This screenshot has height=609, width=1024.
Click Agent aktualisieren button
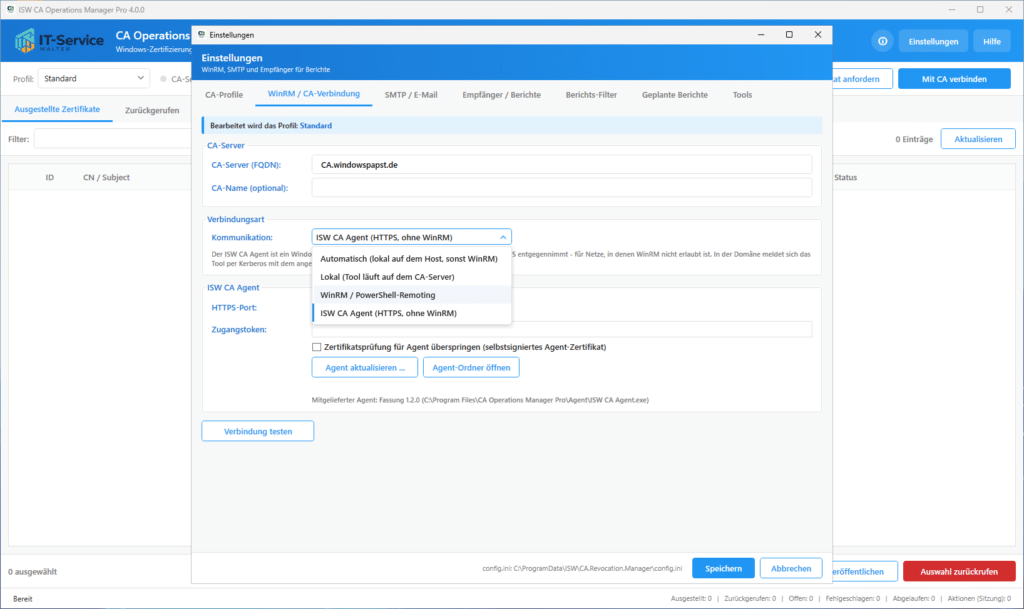[364, 367]
